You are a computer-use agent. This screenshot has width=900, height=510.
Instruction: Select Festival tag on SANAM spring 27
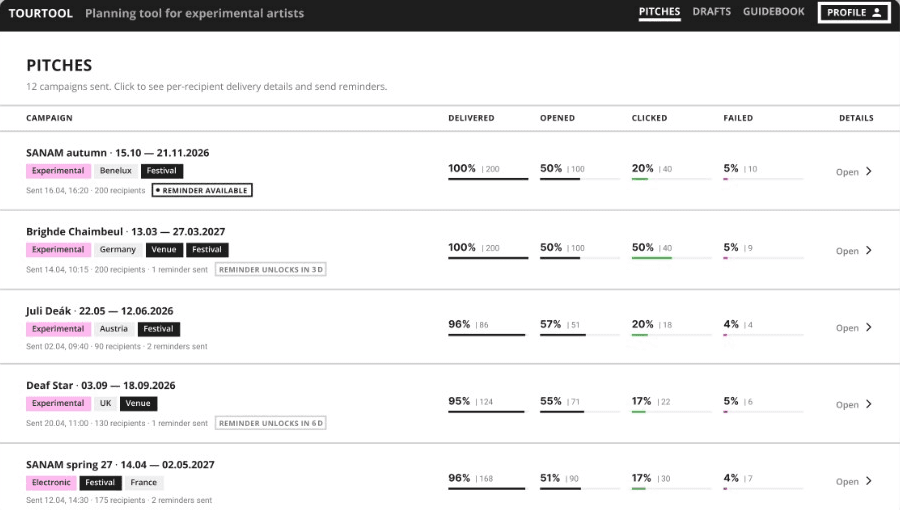pyautogui.click(x=100, y=482)
